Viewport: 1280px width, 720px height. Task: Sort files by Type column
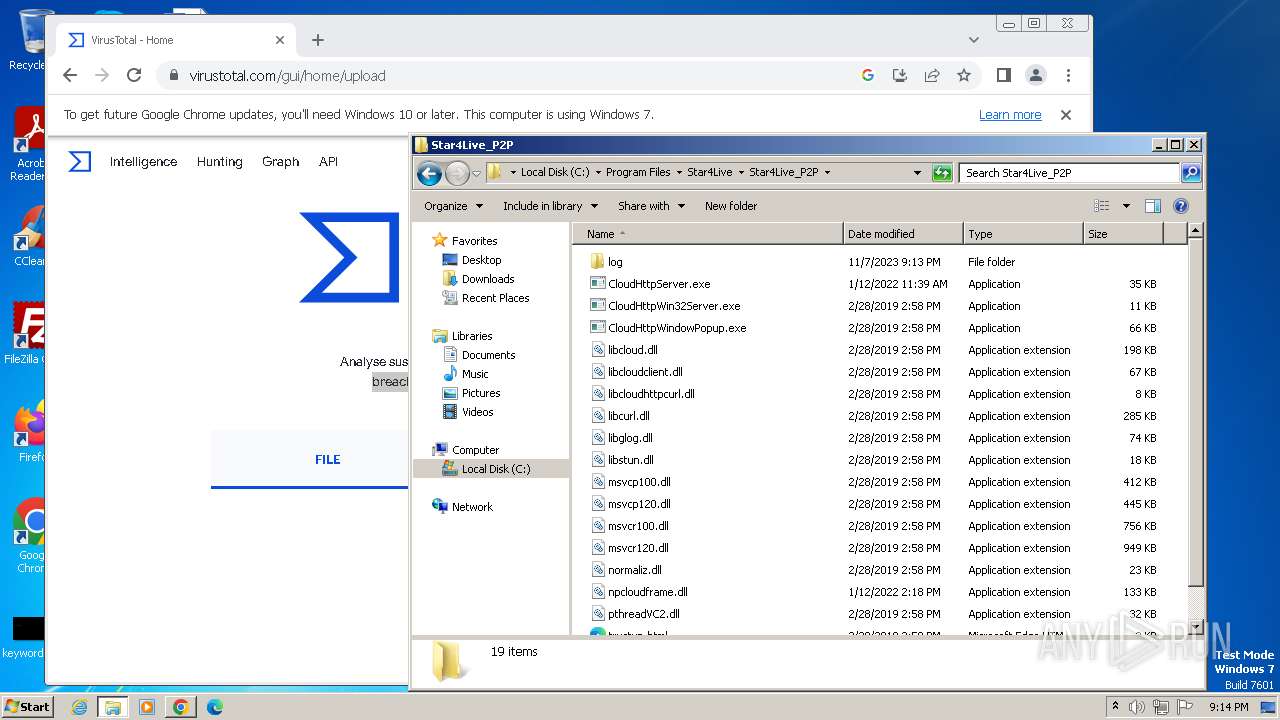point(1023,234)
